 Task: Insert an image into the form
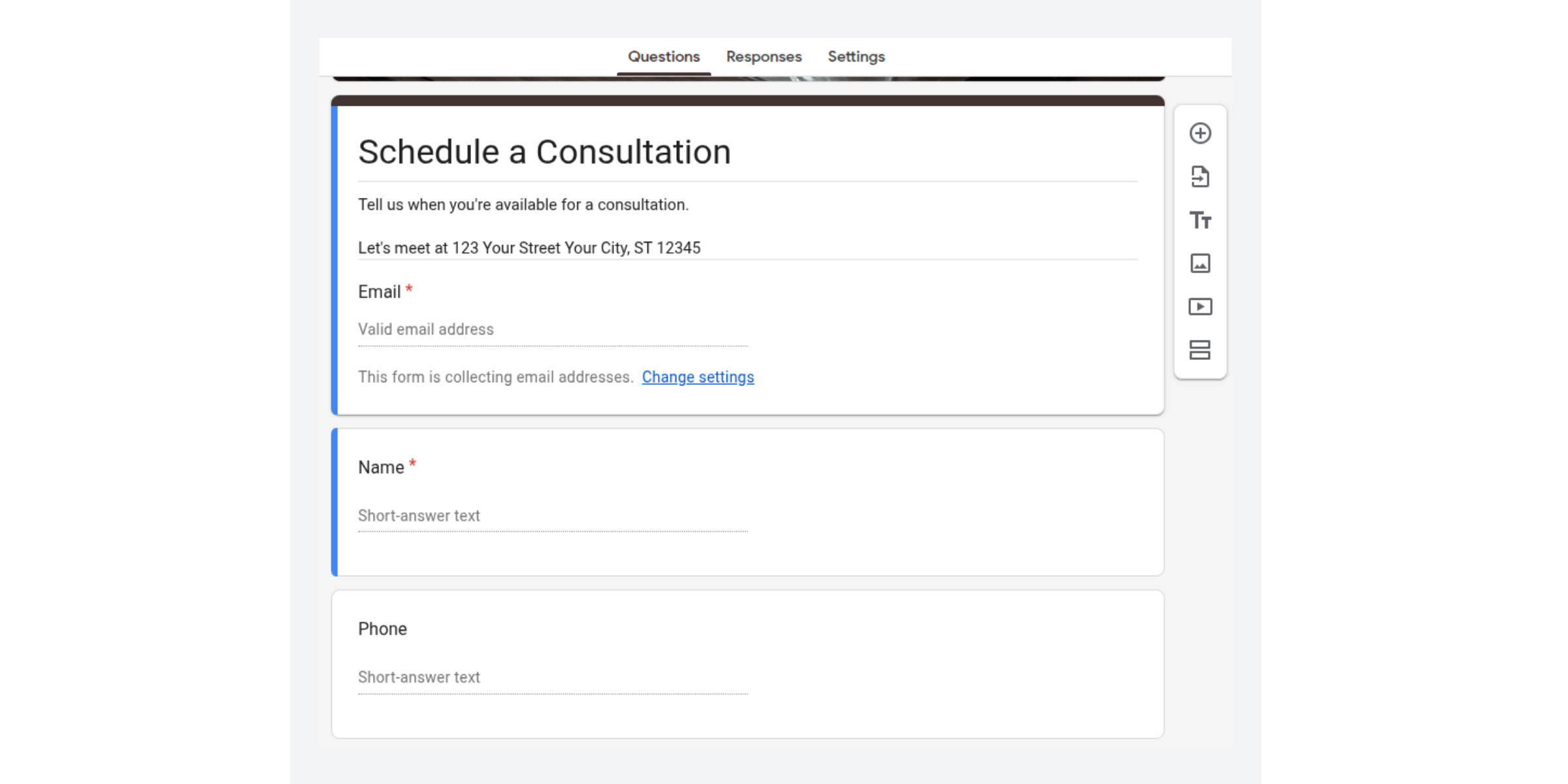pos(1200,264)
